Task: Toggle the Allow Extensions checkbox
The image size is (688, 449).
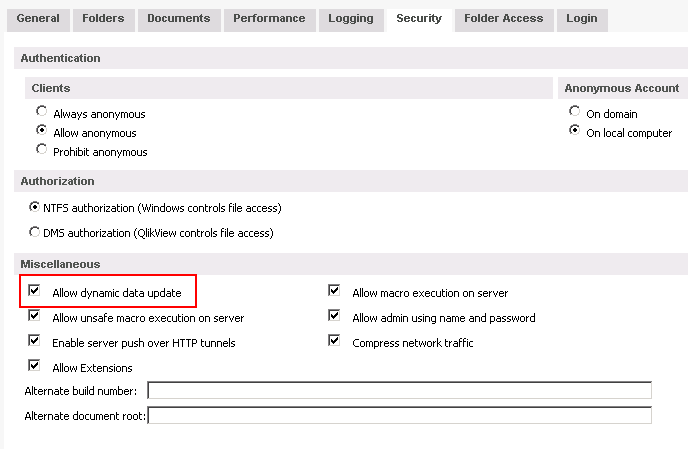Action: 35,366
